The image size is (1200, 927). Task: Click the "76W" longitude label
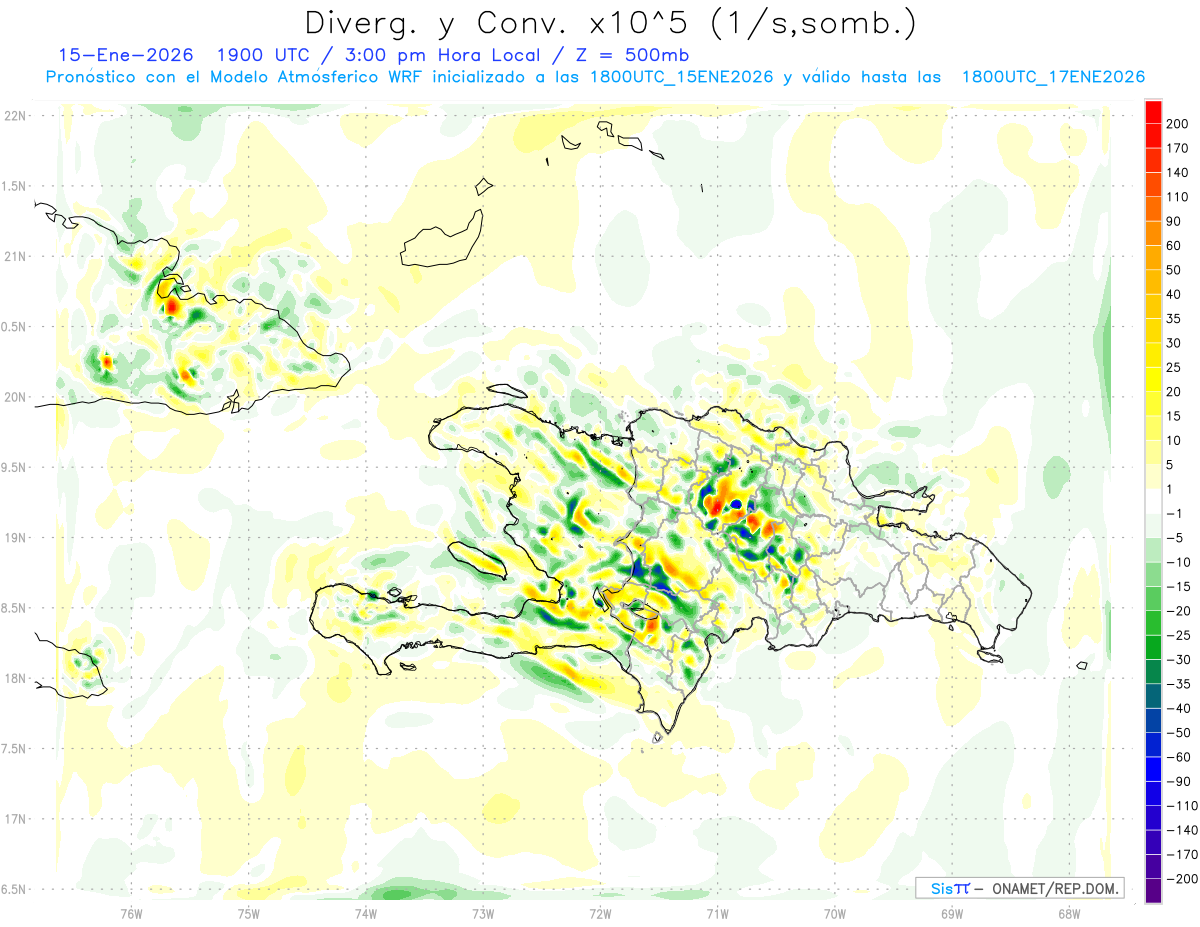(132, 913)
